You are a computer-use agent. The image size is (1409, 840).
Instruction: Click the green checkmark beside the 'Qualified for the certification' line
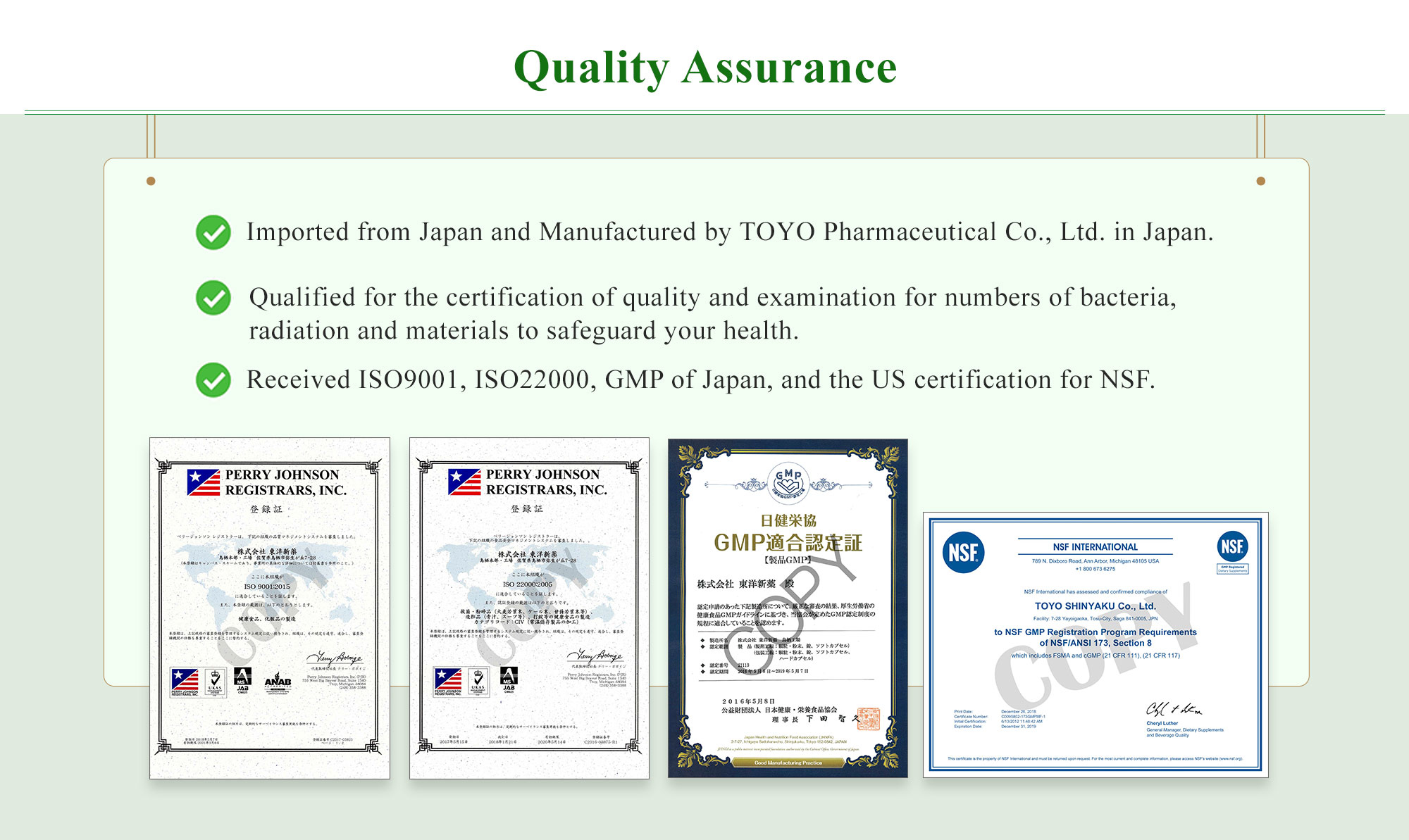213,298
